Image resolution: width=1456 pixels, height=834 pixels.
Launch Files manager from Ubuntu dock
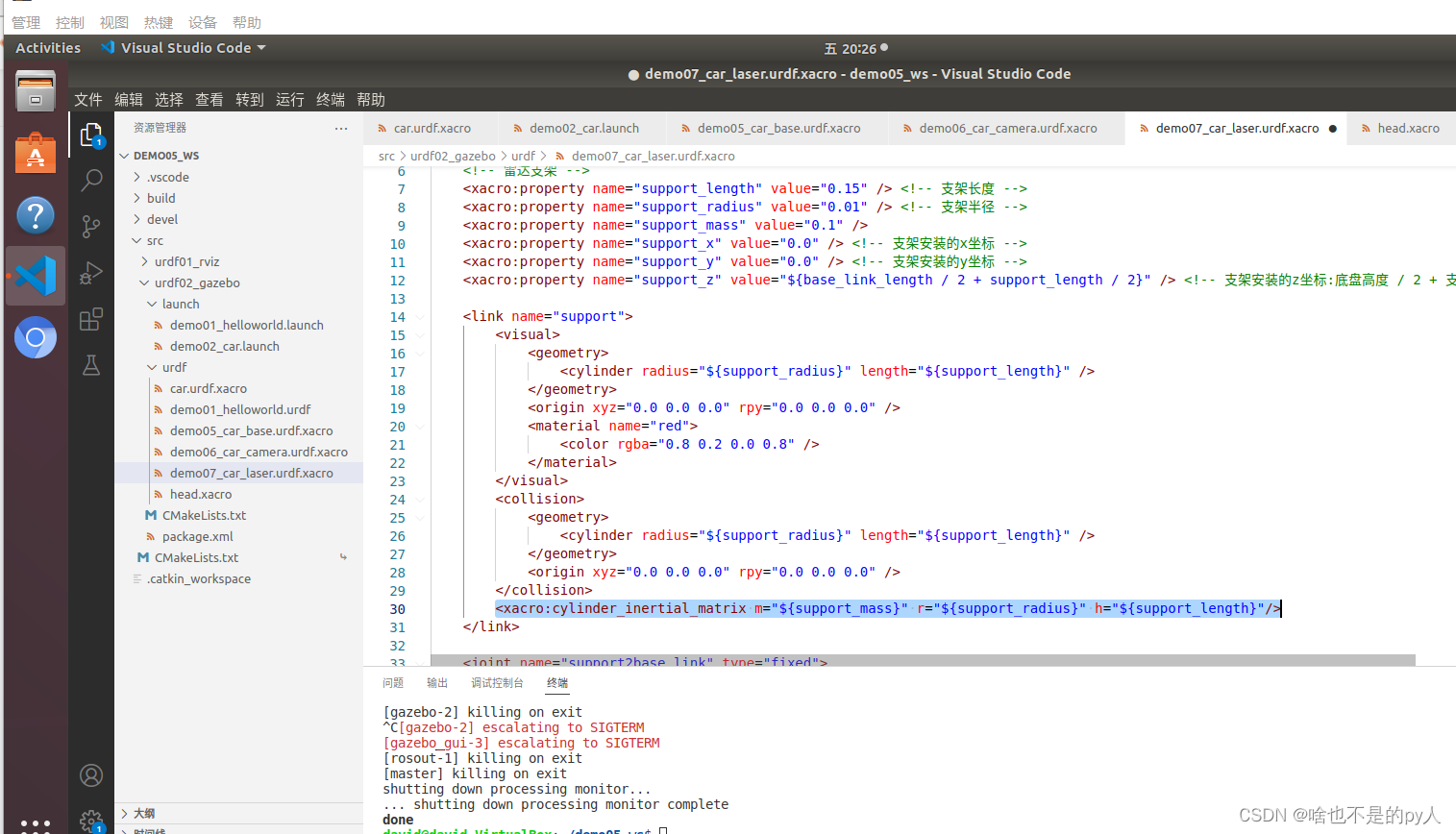(36, 92)
